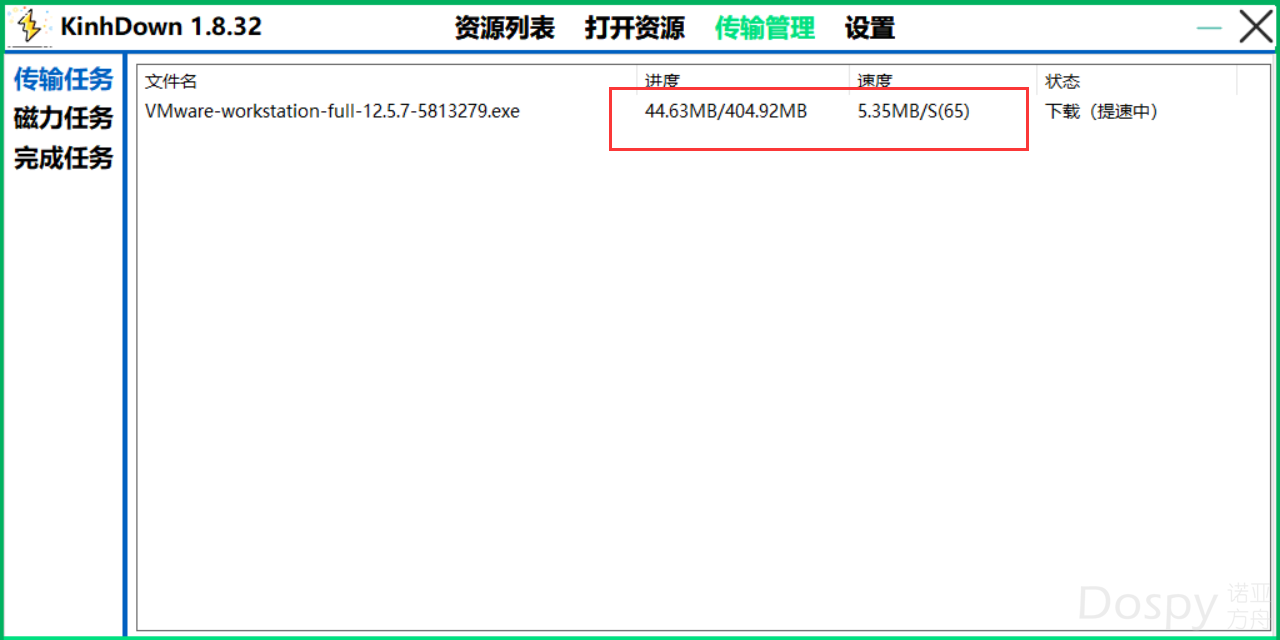This screenshot has width=1280, height=640.
Task: Open 设置 settings tab
Action: [x=870, y=28]
